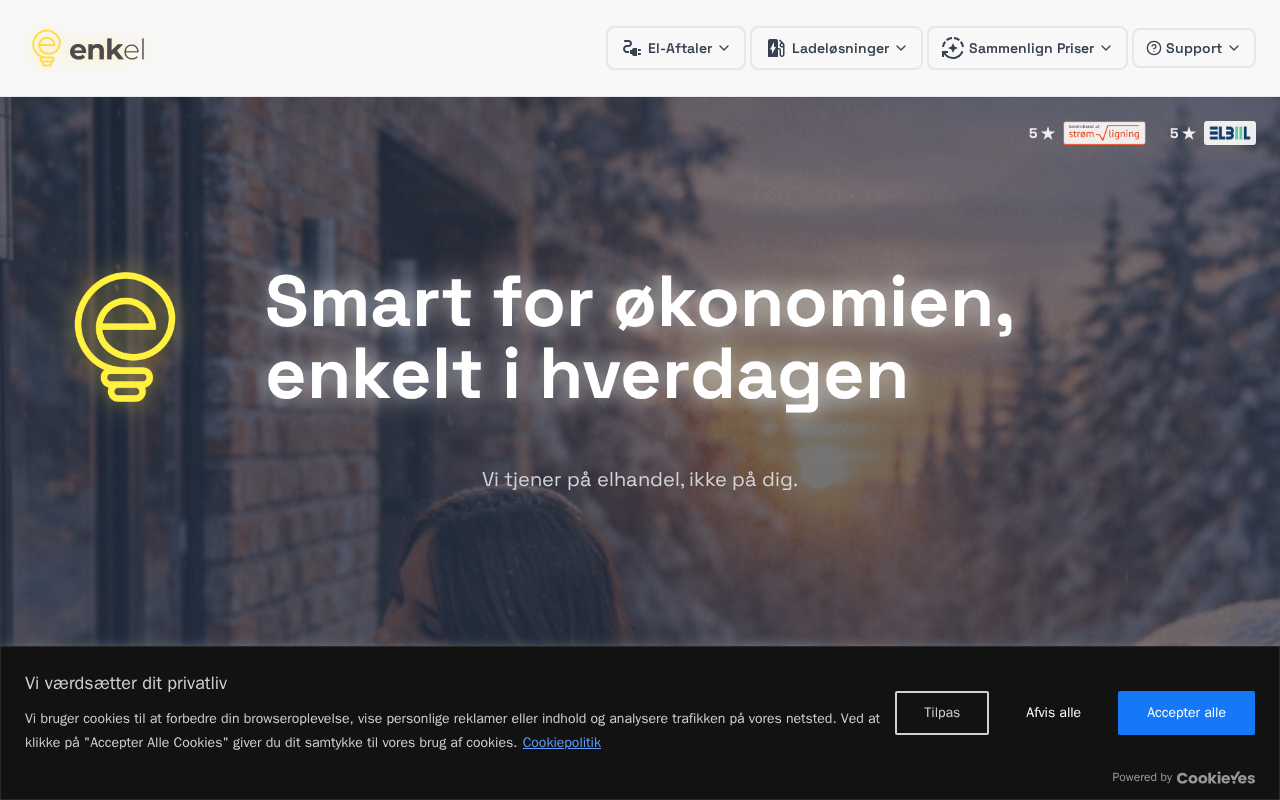
Task: Click the large yellow lightbulb logo
Action: pos(125,337)
